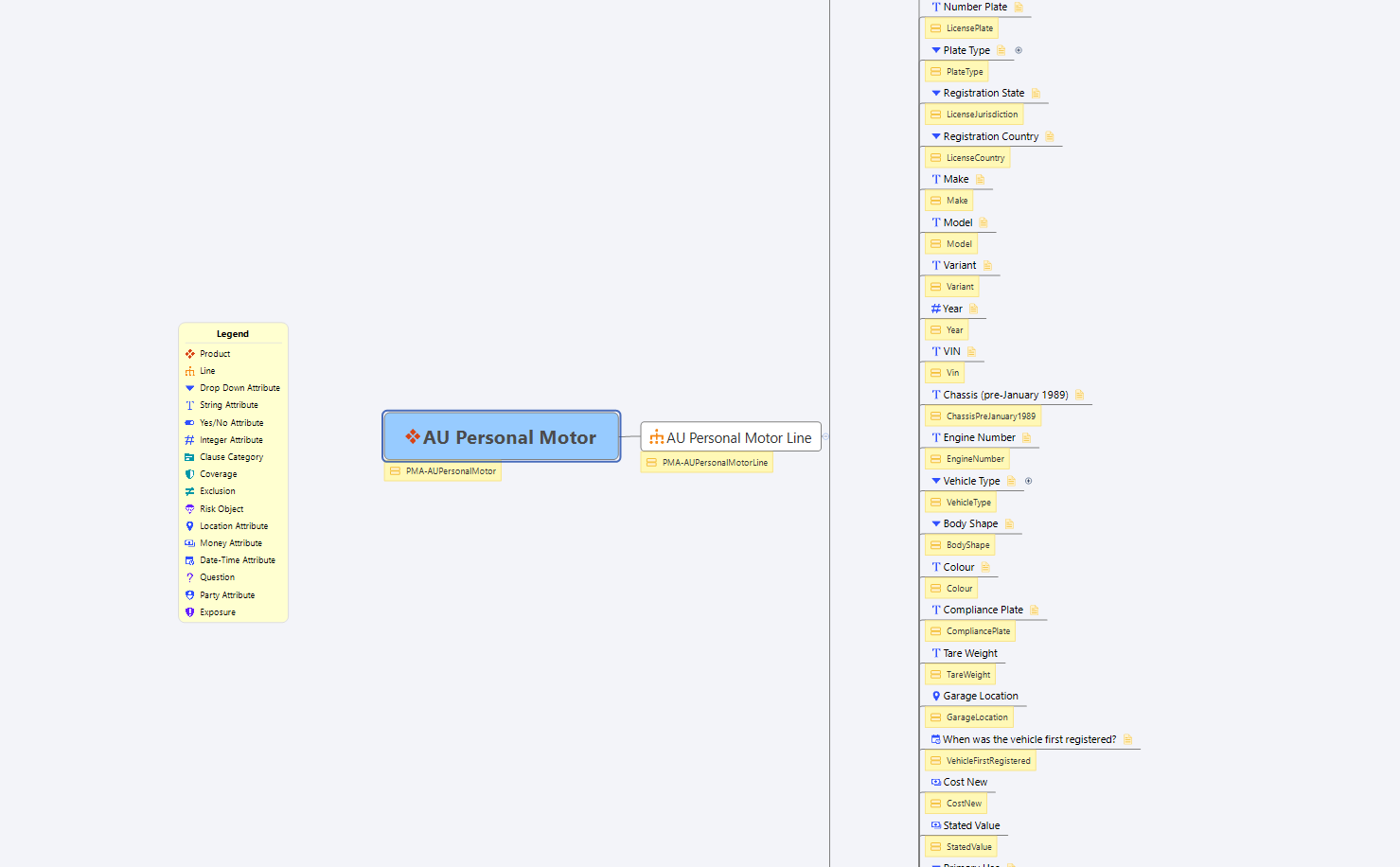The width and height of the screenshot is (1400, 867).
Task: Click the note icon beside Number Plate
Action: point(1019,8)
